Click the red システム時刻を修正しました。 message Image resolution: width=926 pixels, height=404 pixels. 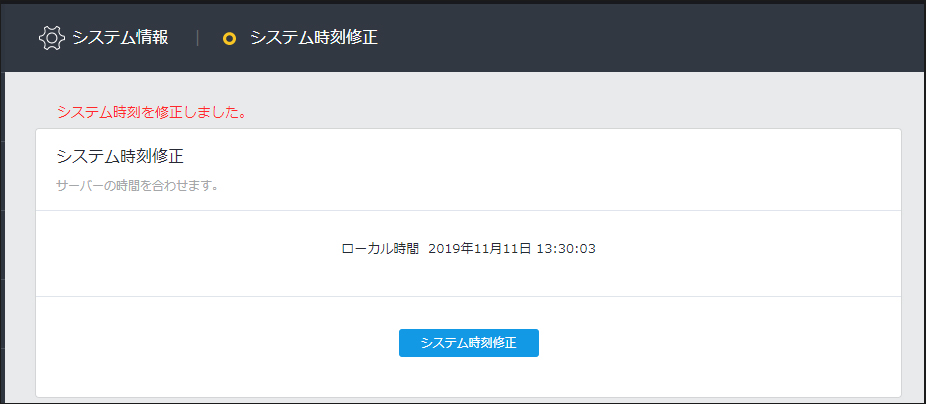[x=152, y=112]
